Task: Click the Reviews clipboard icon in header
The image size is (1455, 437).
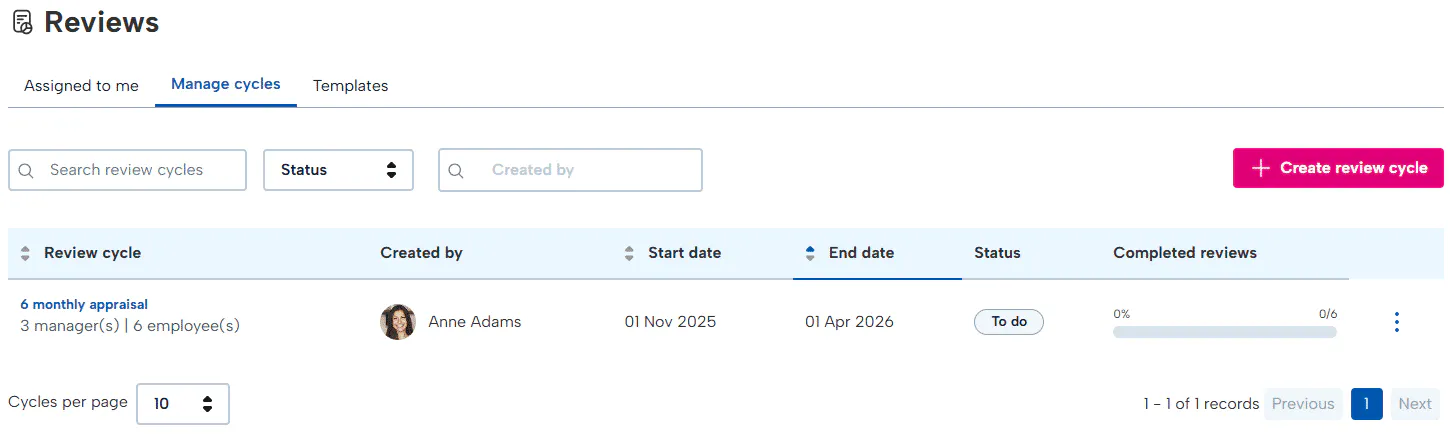Action: pos(22,23)
